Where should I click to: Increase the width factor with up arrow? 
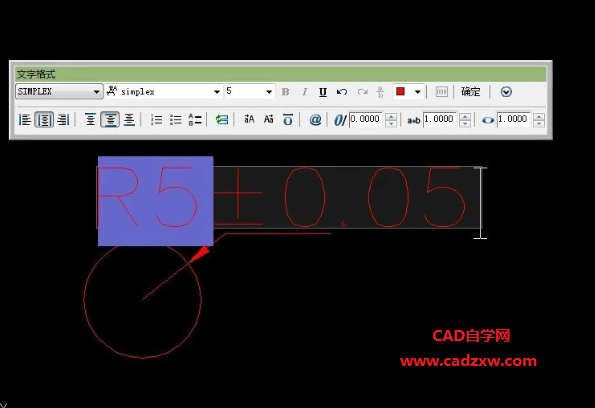pyautogui.click(x=539, y=116)
